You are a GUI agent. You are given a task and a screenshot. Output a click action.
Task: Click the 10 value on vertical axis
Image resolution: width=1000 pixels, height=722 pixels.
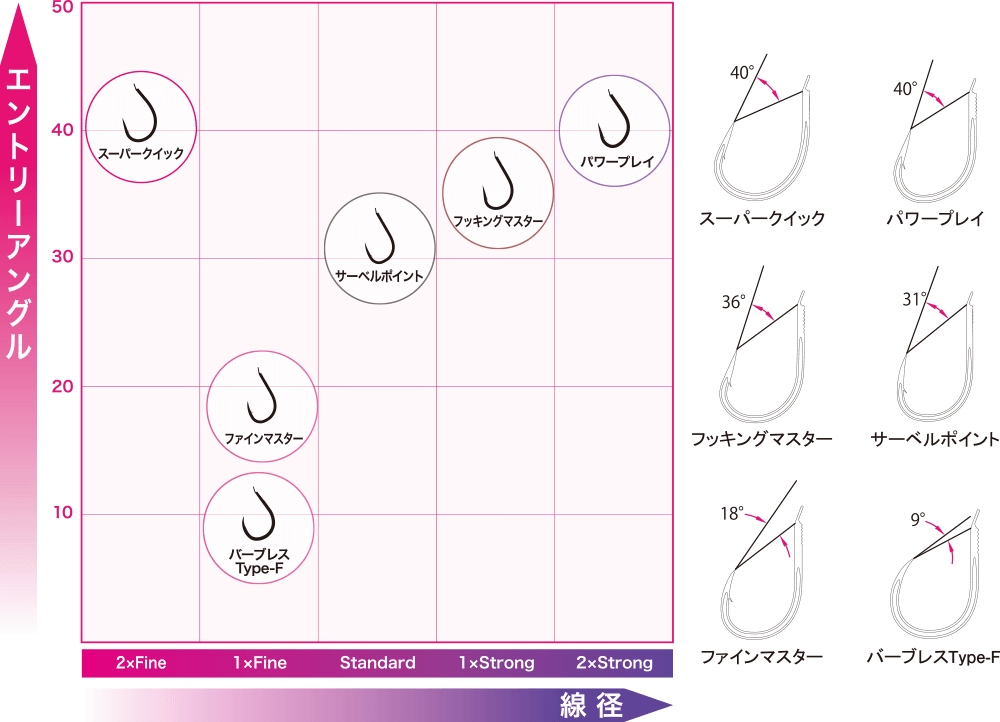[63, 512]
